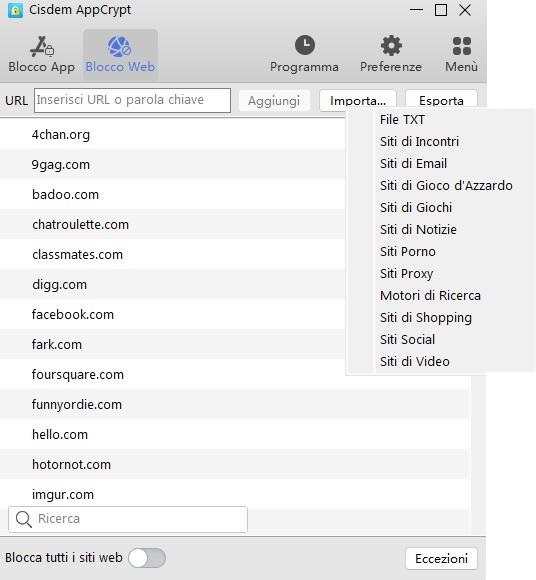Select Siti di Shopping import option

(426, 317)
